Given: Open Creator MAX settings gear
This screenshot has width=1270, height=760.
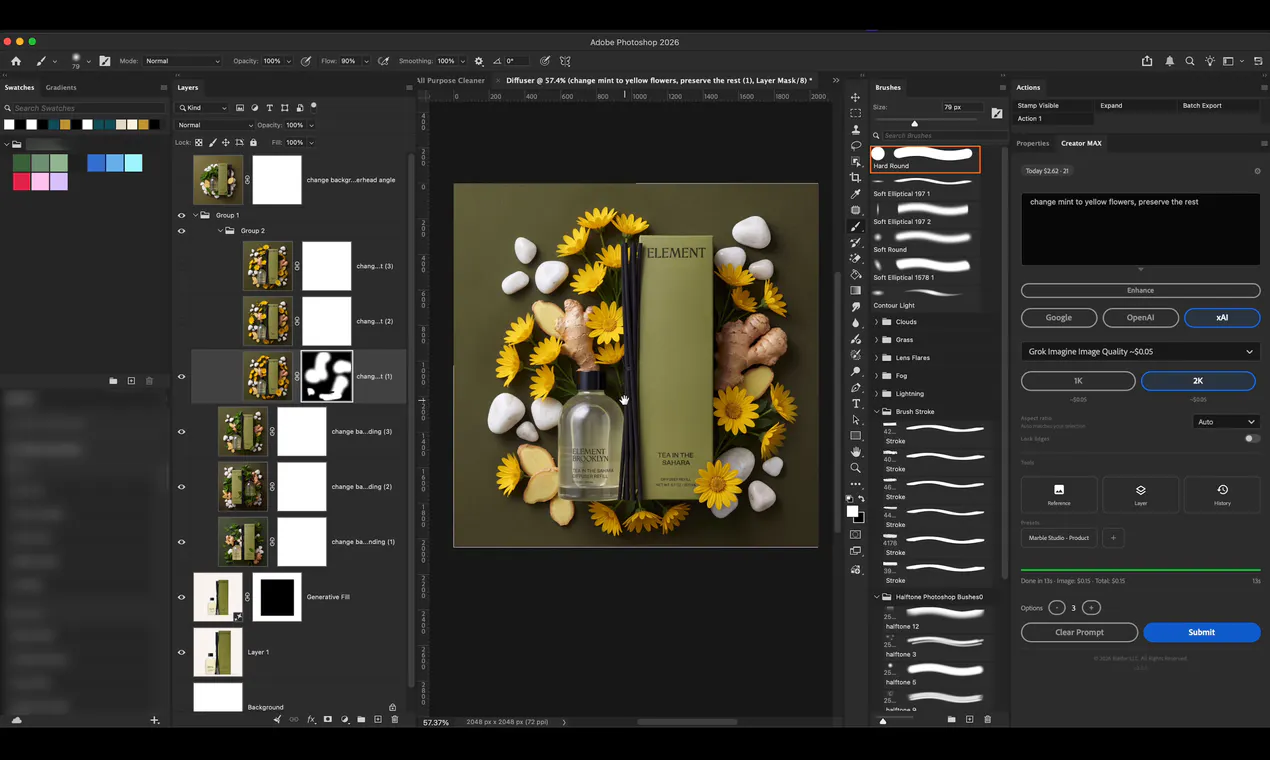Looking at the screenshot, I should pos(1257,171).
